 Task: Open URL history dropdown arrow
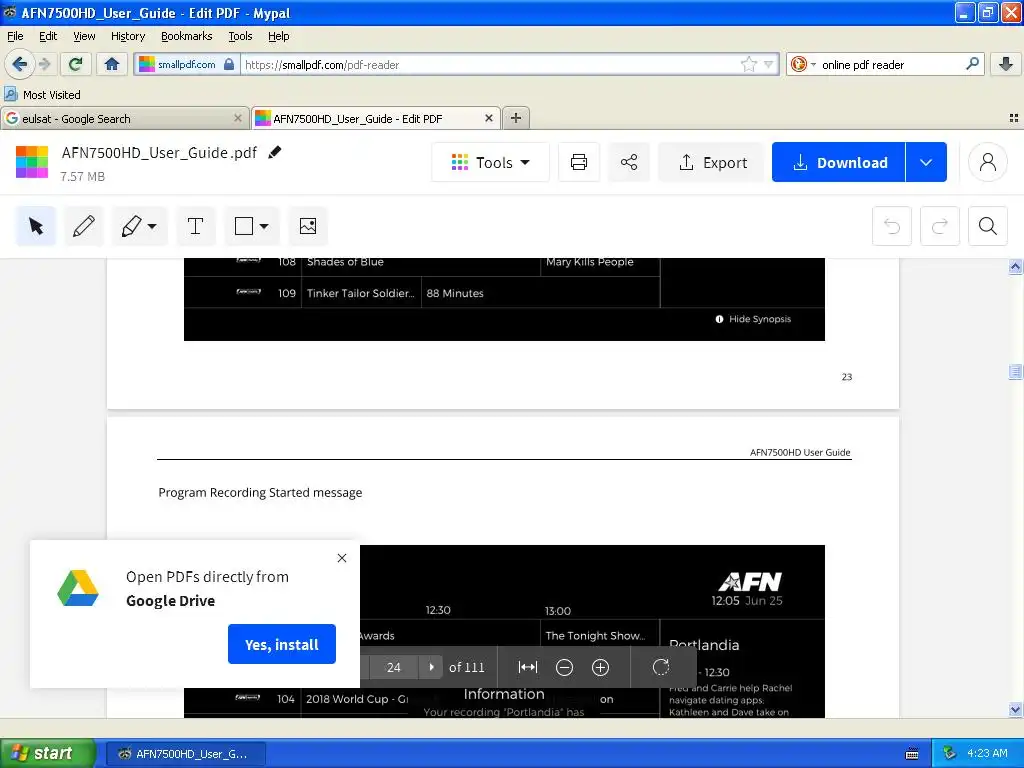(x=769, y=64)
